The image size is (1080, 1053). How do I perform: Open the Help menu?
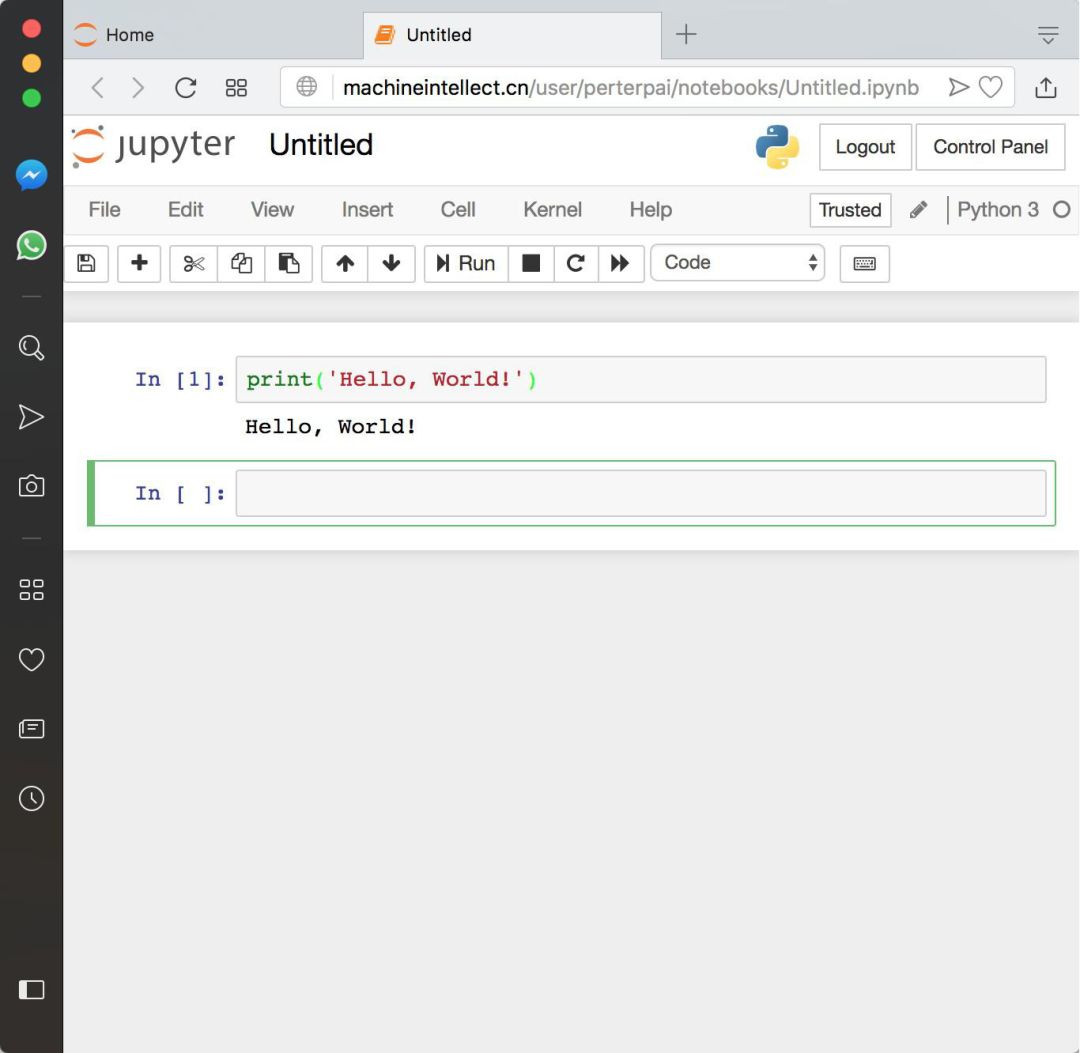651,209
